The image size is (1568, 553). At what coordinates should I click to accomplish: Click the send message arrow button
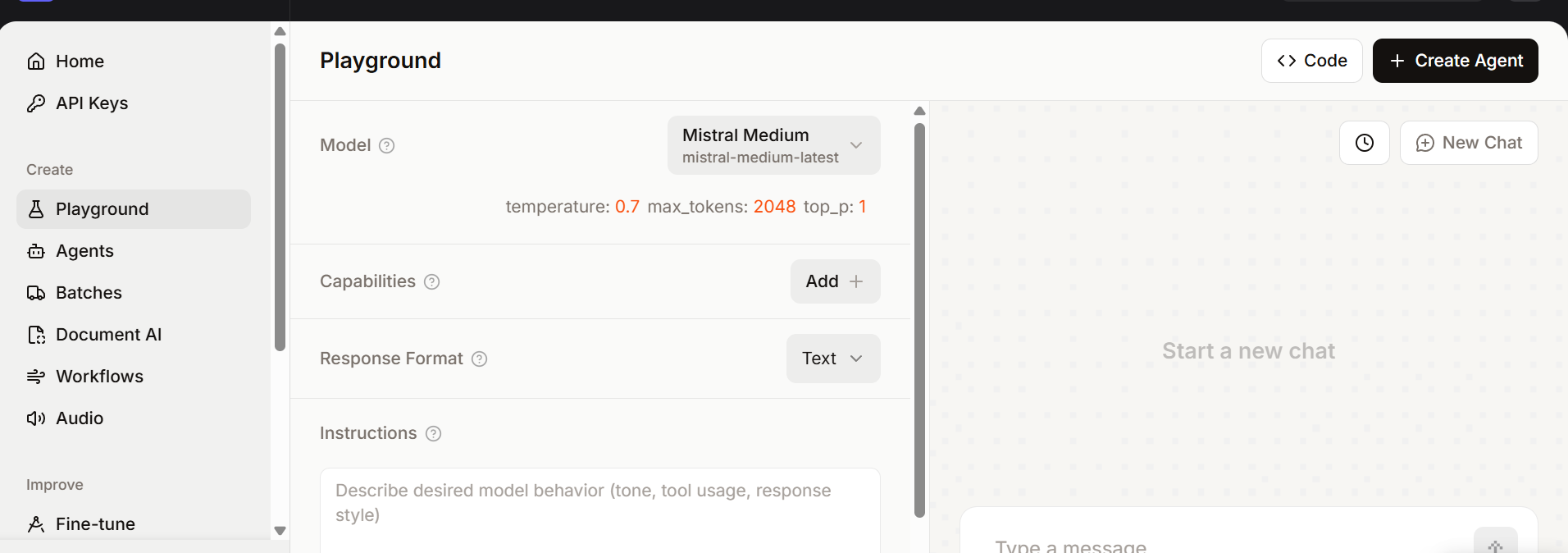1495,542
